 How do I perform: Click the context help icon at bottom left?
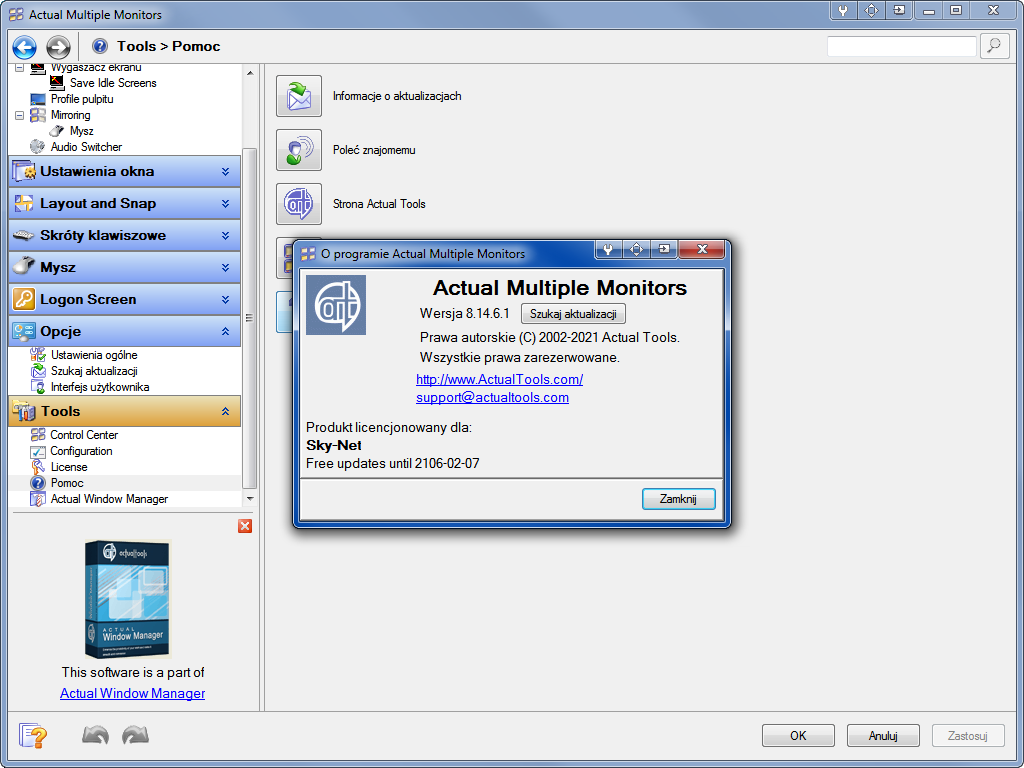[x=33, y=735]
